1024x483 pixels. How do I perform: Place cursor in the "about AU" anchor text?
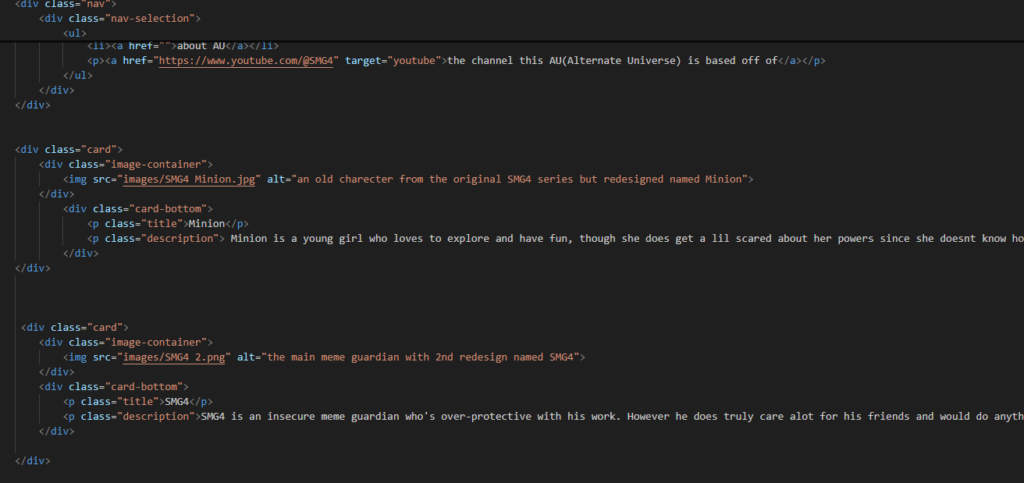click(x=210, y=46)
